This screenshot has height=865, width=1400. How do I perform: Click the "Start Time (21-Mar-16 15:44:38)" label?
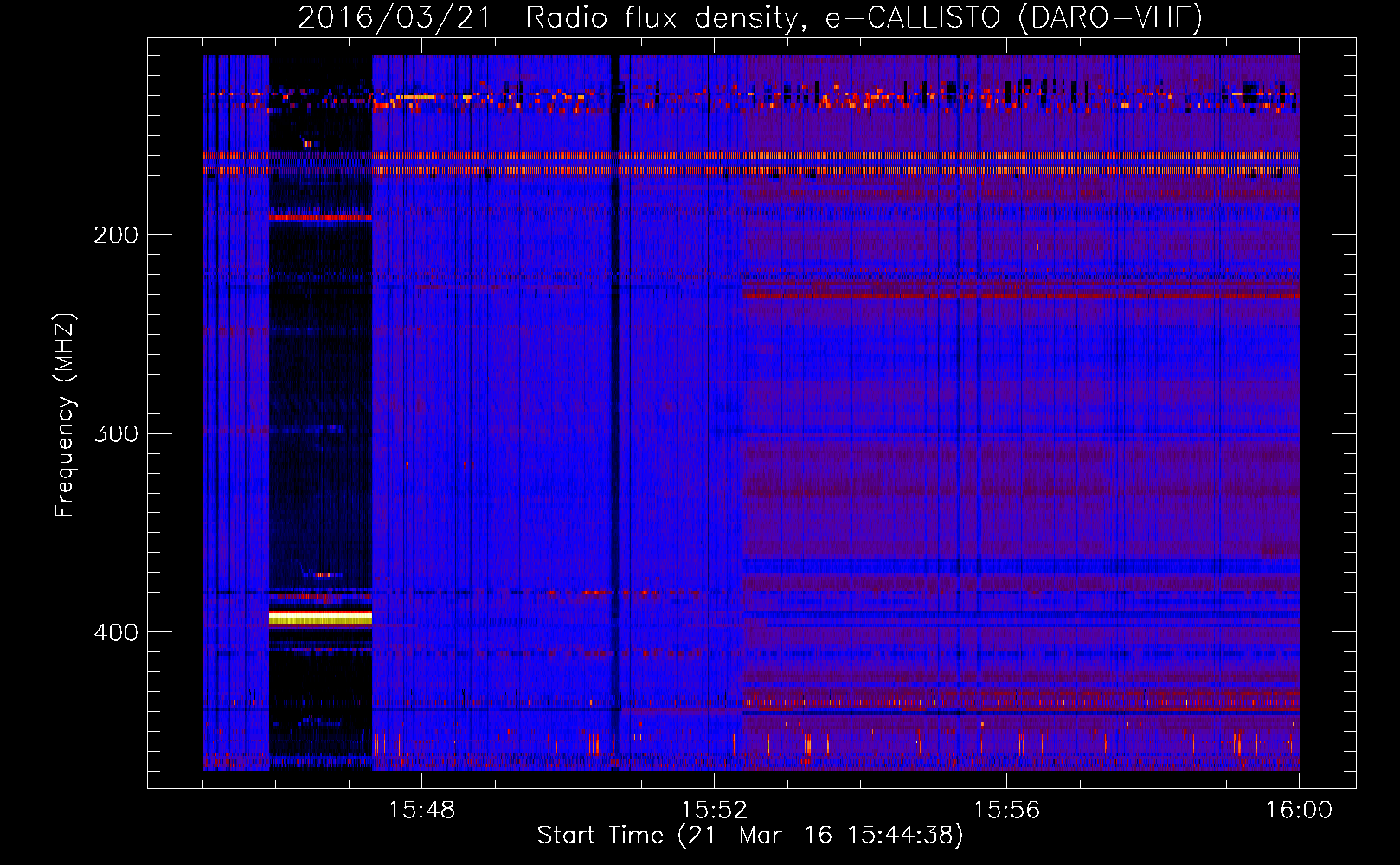pyautogui.click(x=750, y=836)
